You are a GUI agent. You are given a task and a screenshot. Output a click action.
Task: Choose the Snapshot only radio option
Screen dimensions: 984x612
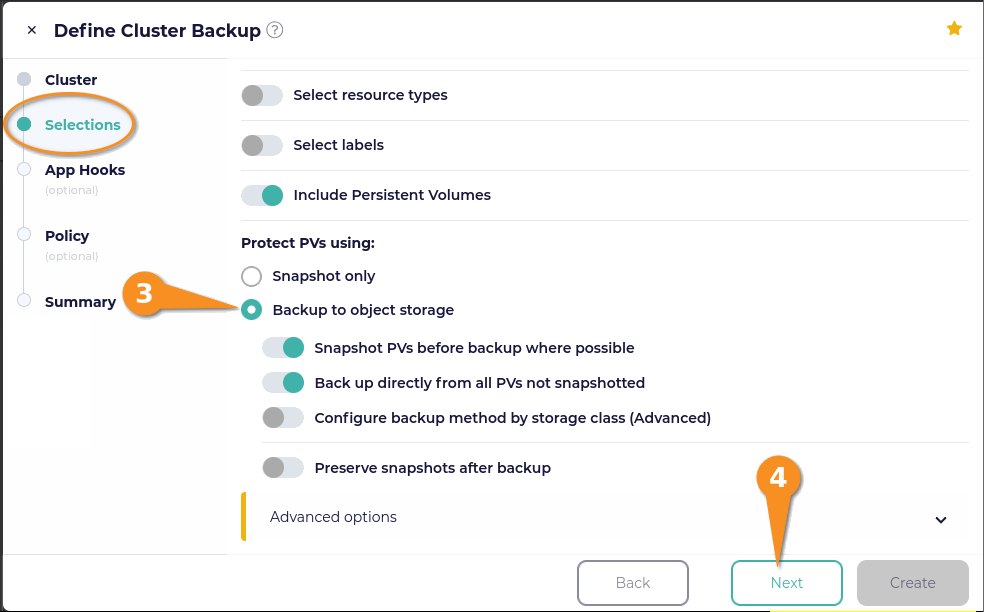[x=252, y=276]
